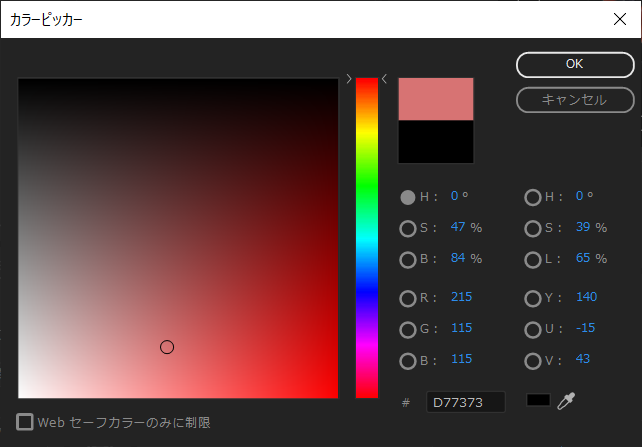This screenshot has width=642, height=447.
Task: Select the YUV Y radio button
Action: pos(533,298)
